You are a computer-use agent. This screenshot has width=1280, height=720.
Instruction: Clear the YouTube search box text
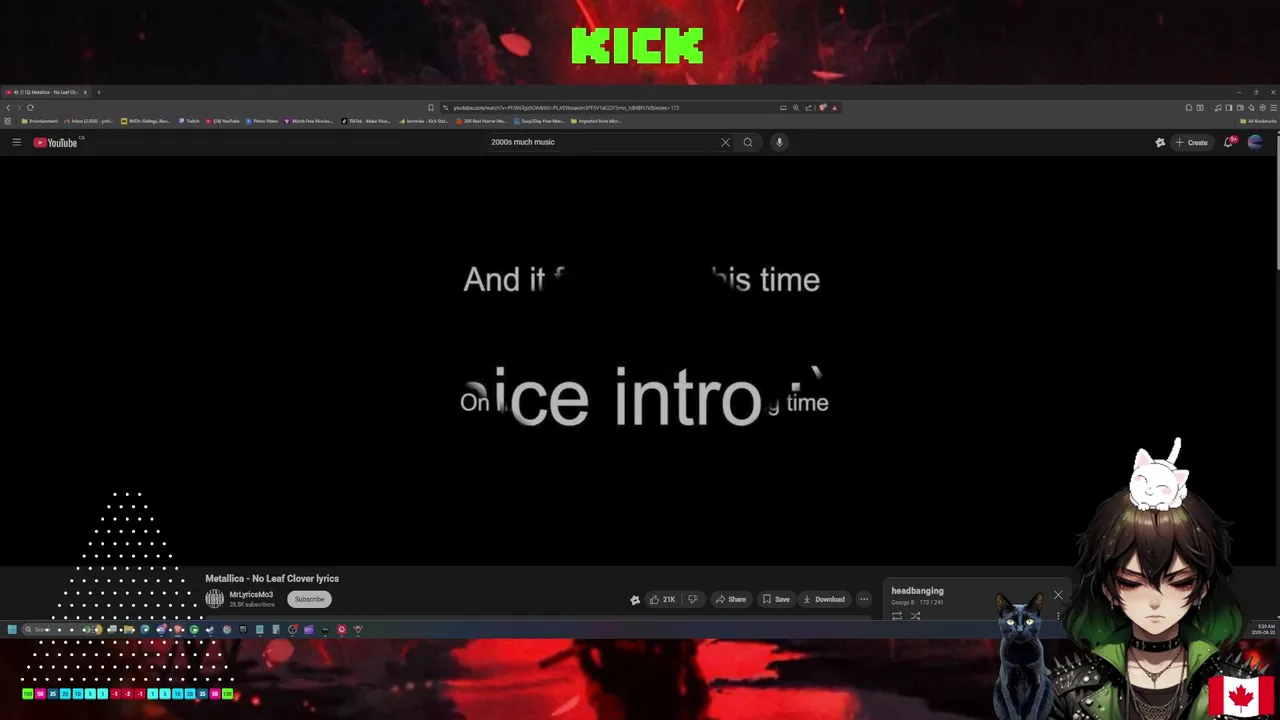pos(725,142)
